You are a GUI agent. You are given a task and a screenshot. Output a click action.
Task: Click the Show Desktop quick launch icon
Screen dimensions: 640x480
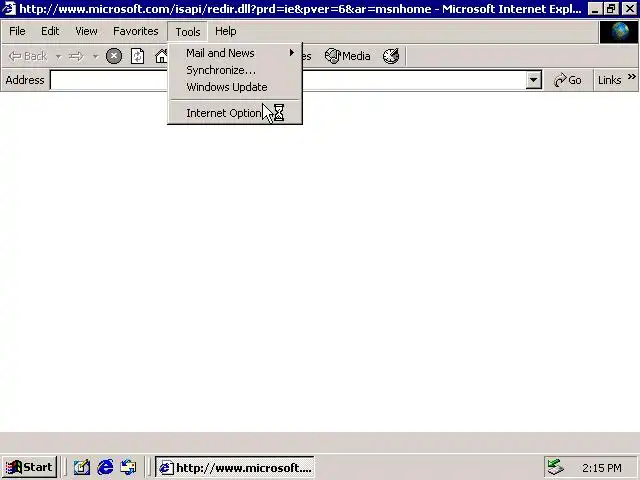[82, 467]
